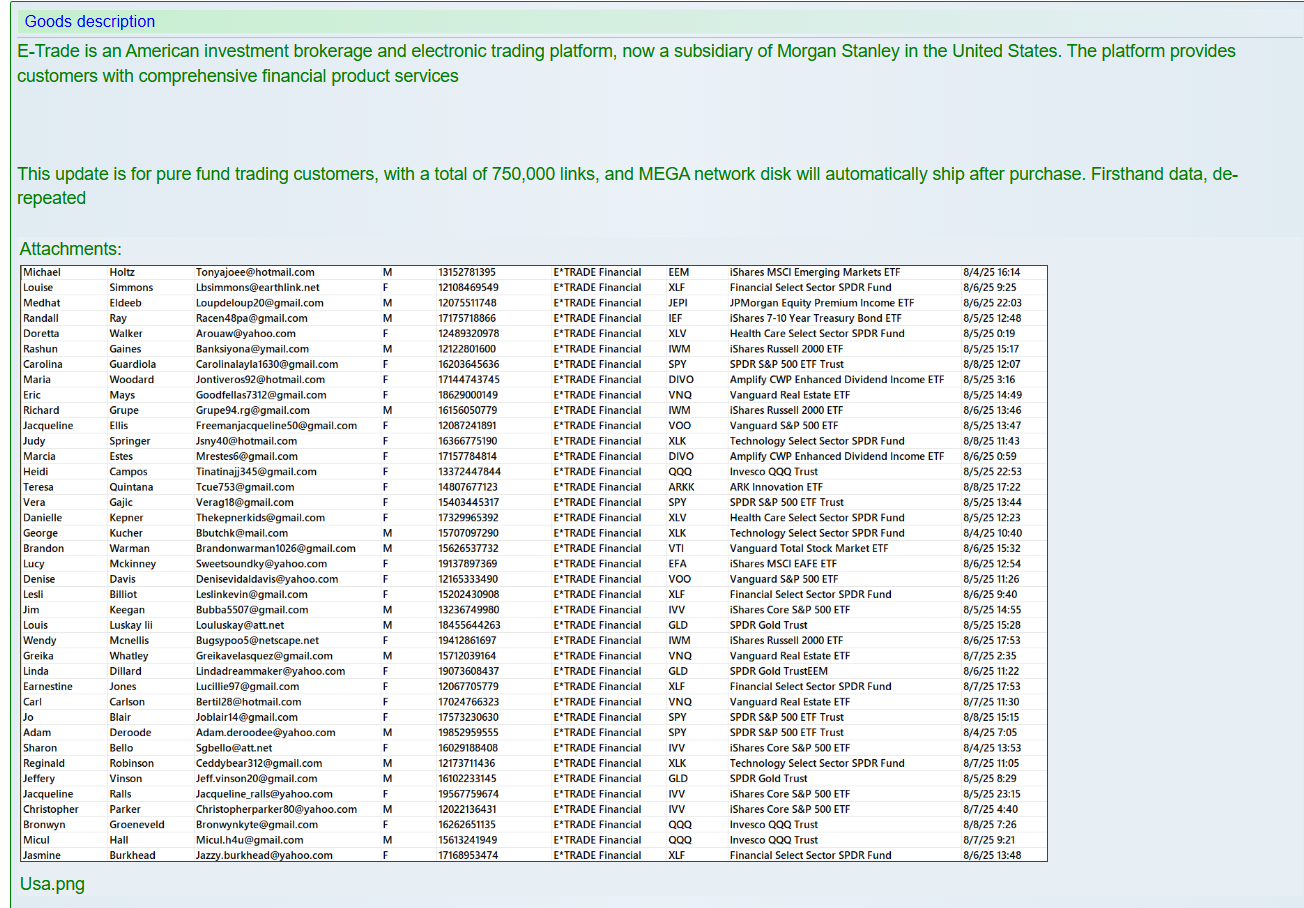The width and height of the screenshot is (1304, 908).
Task: Select the IEF ticker cell
Action: point(676,318)
